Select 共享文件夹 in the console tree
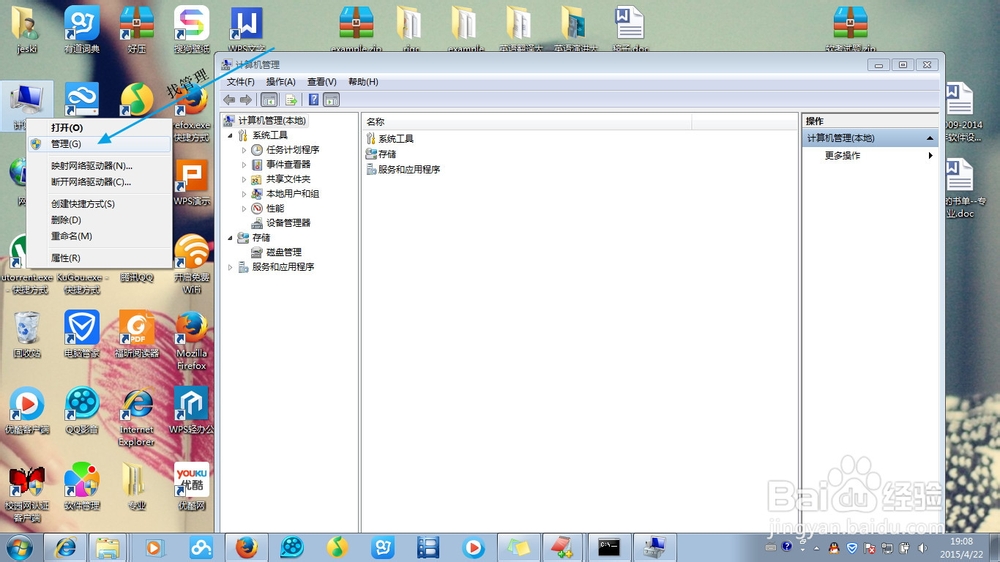The height and width of the screenshot is (562, 1000). 288,179
